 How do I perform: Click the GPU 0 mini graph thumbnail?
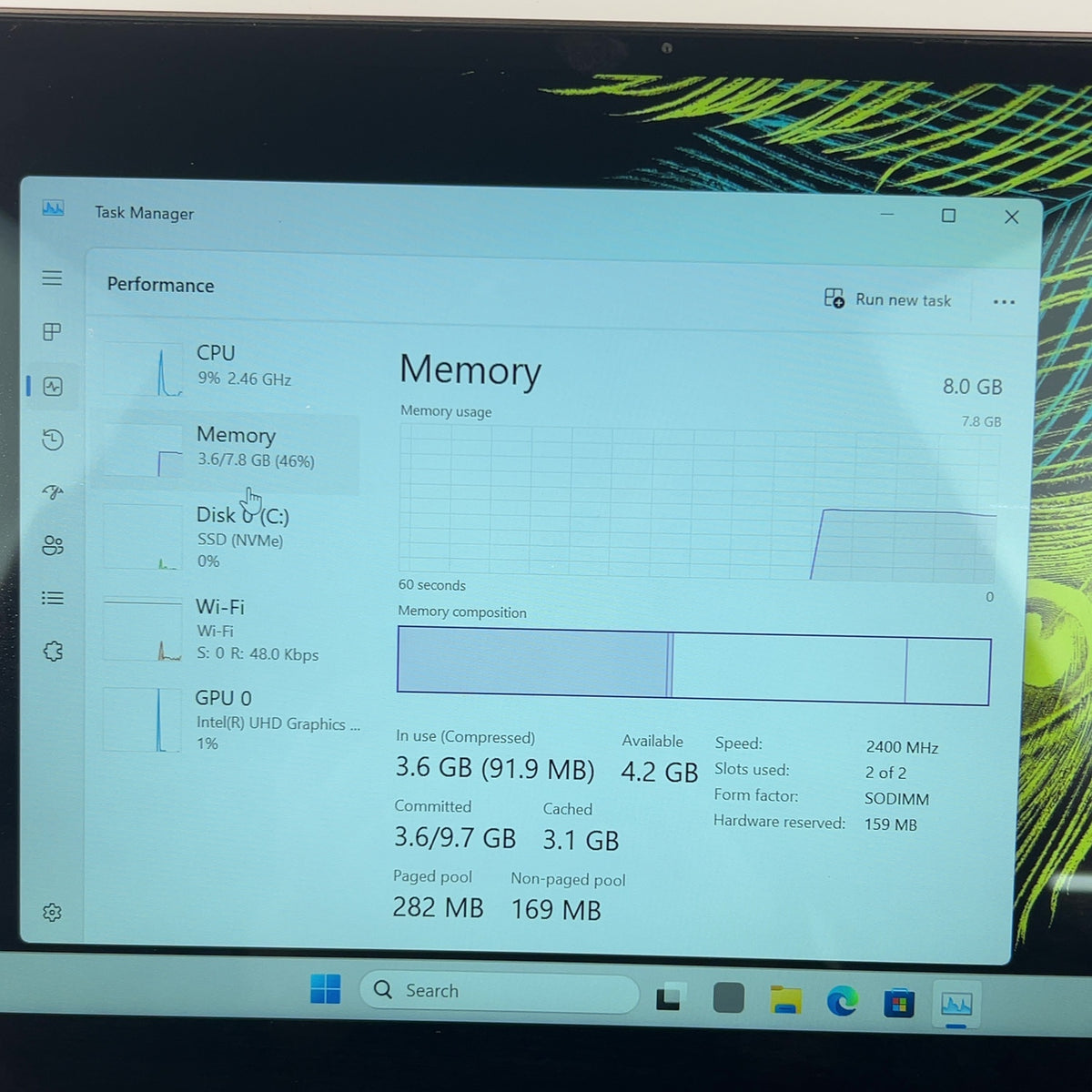tap(141, 720)
